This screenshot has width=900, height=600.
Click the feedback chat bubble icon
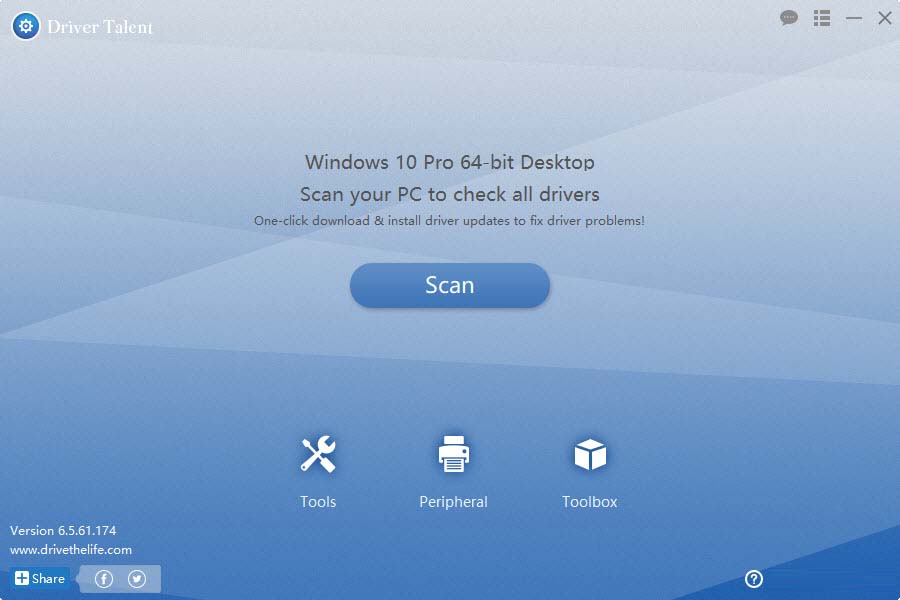pos(789,18)
